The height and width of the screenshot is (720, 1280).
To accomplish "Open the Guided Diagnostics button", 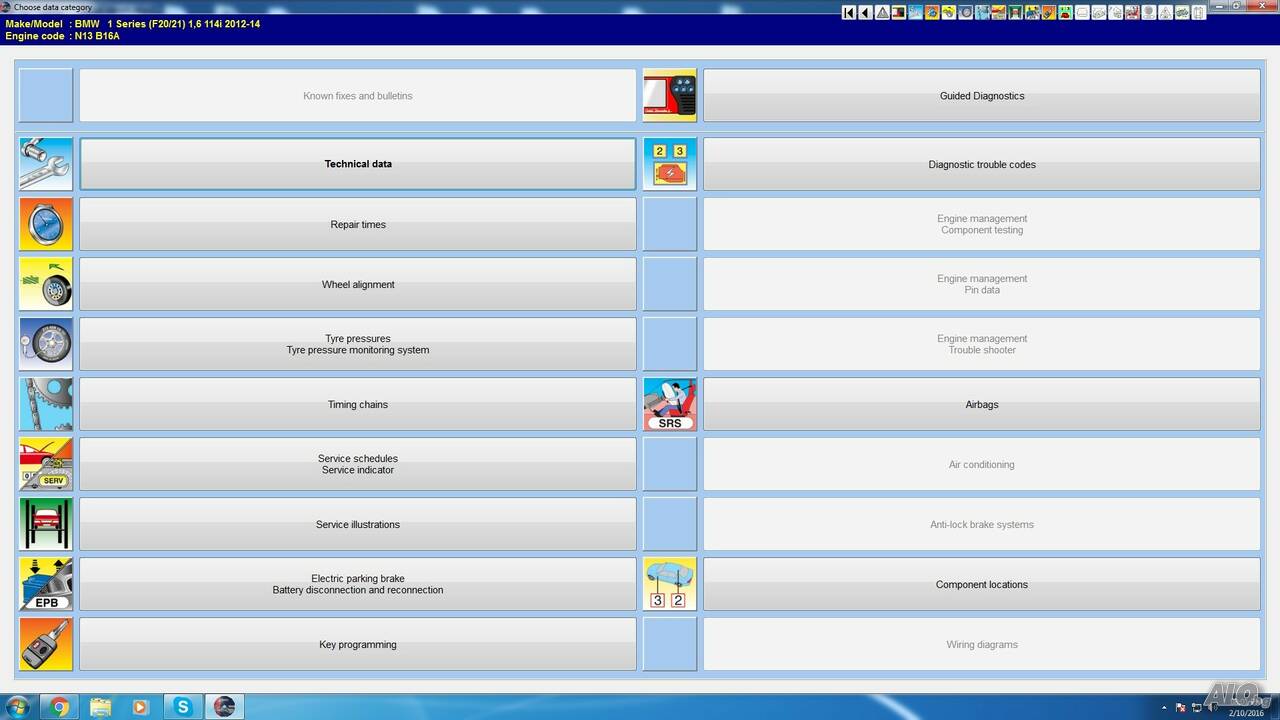I will (982, 96).
